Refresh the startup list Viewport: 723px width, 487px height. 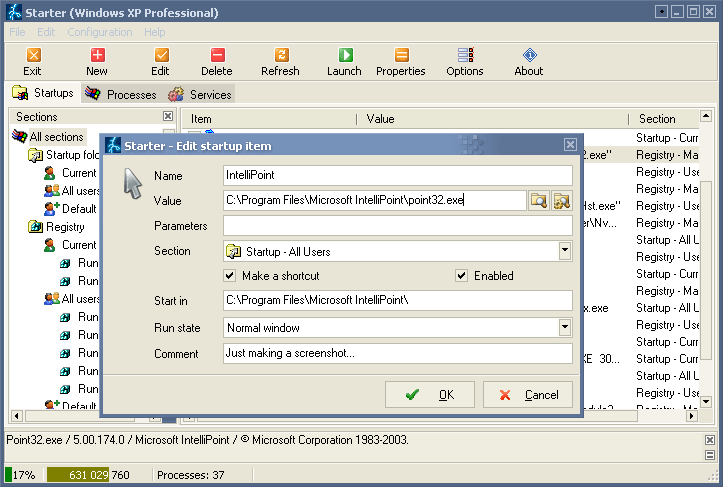[x=280, y=61]
